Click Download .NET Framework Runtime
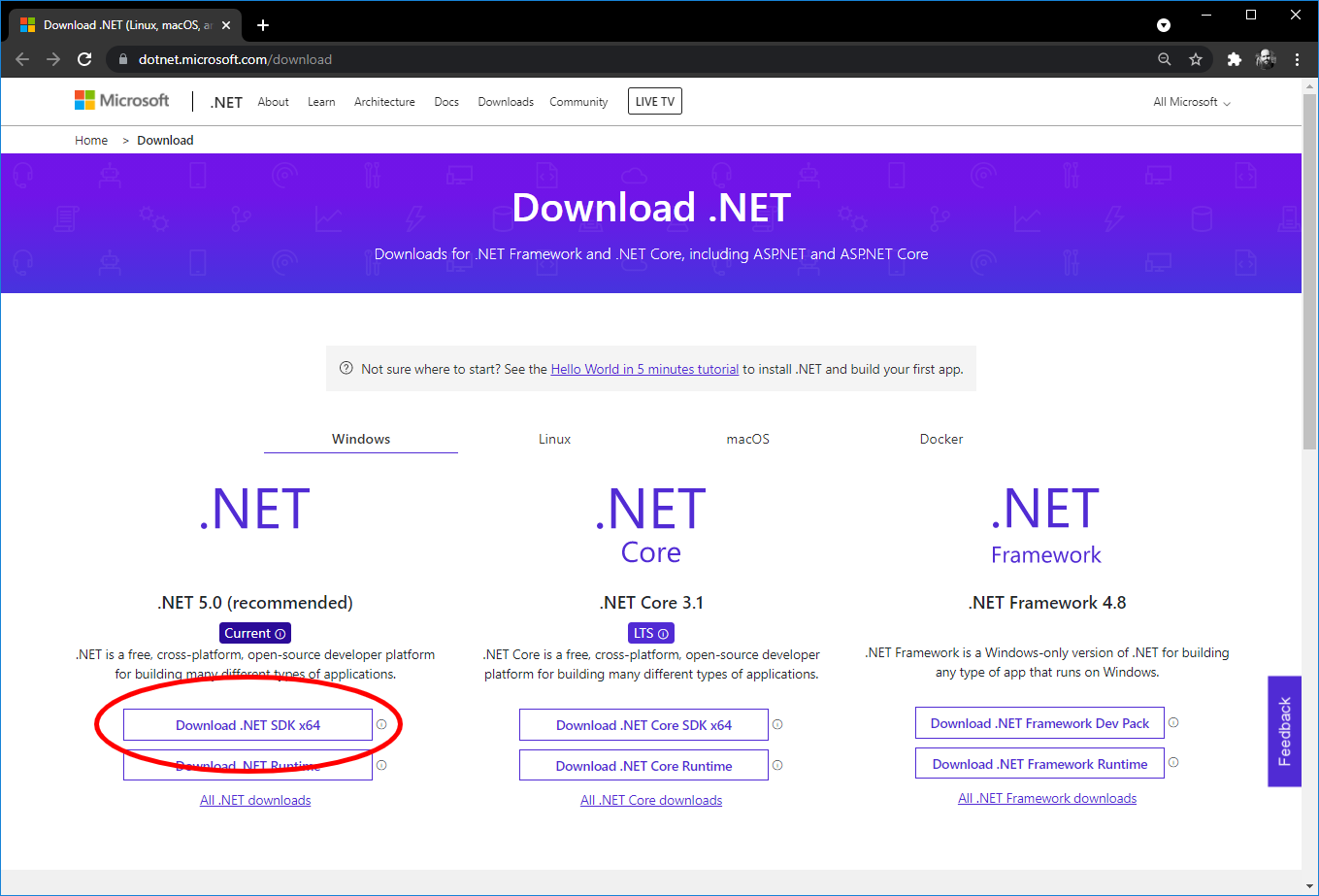 (1039, 764)
